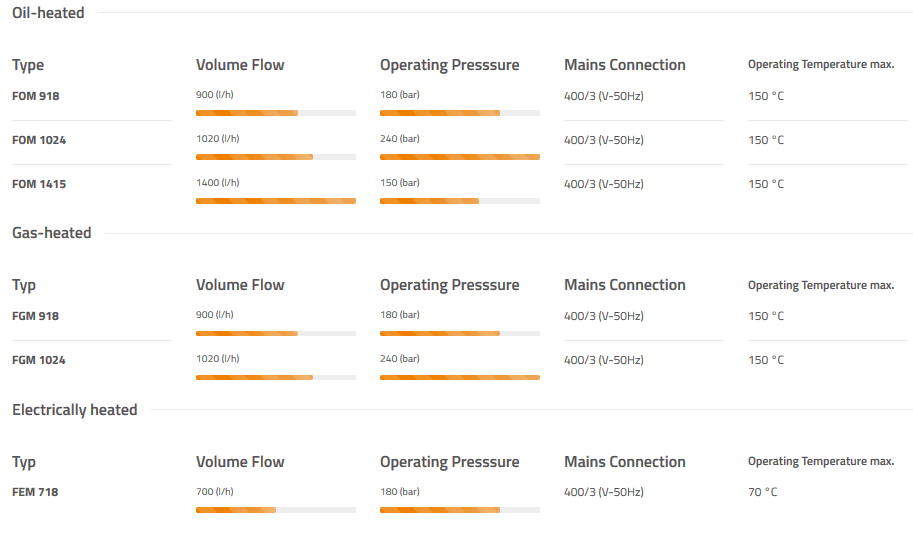Click the FEM 718 operating pressure bar

[x=459, y=510]
